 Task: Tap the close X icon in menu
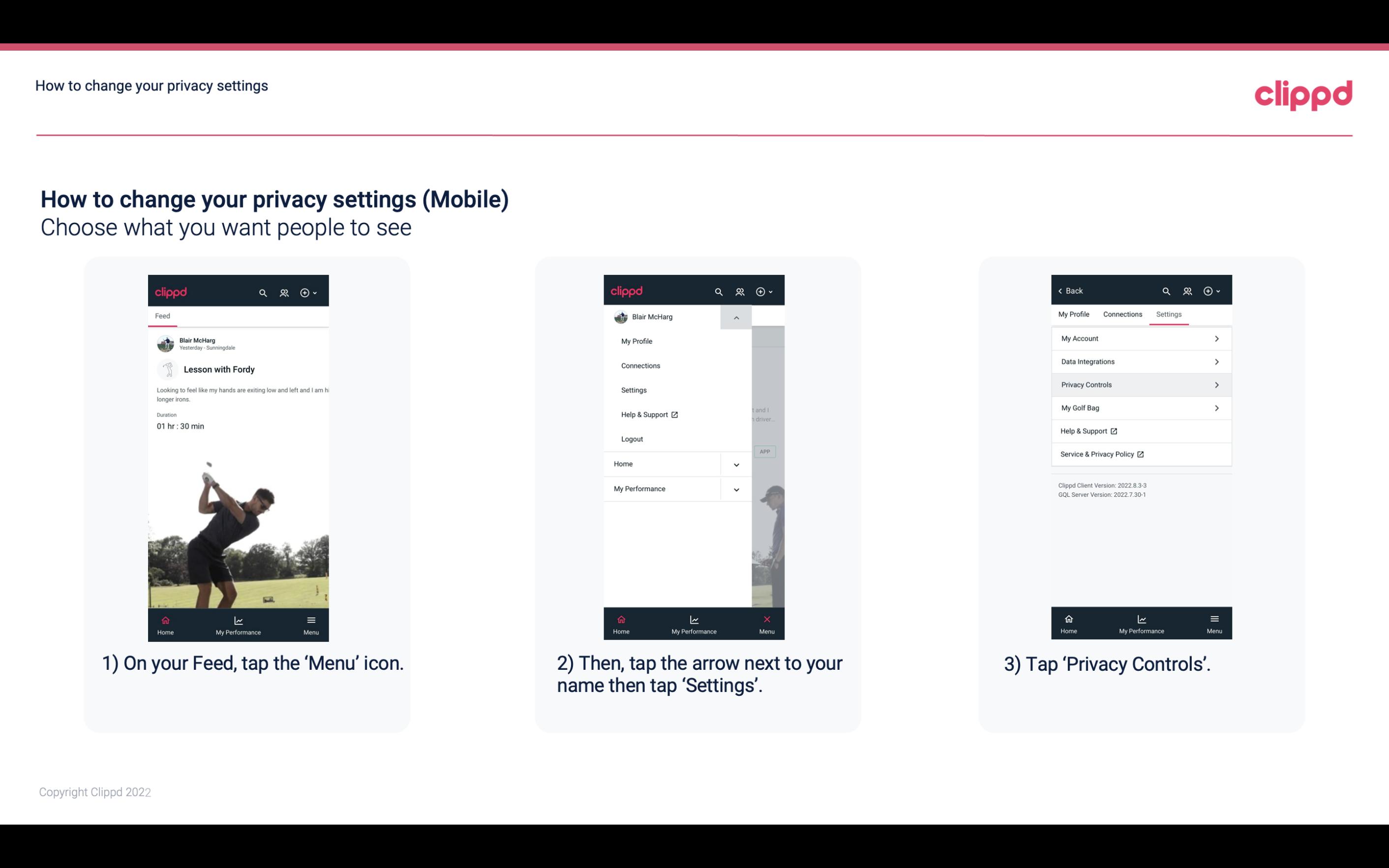click(x=765, y=619)
